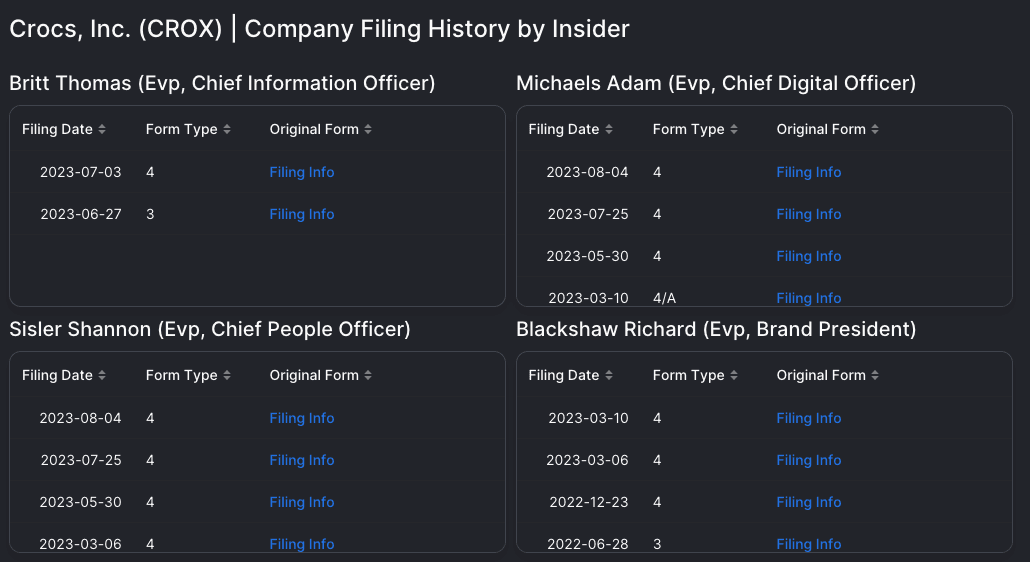Open Blackshaw Richard 2022-12-23 Filing Info link
The image size is (1030, 562).
click(809, 502)
